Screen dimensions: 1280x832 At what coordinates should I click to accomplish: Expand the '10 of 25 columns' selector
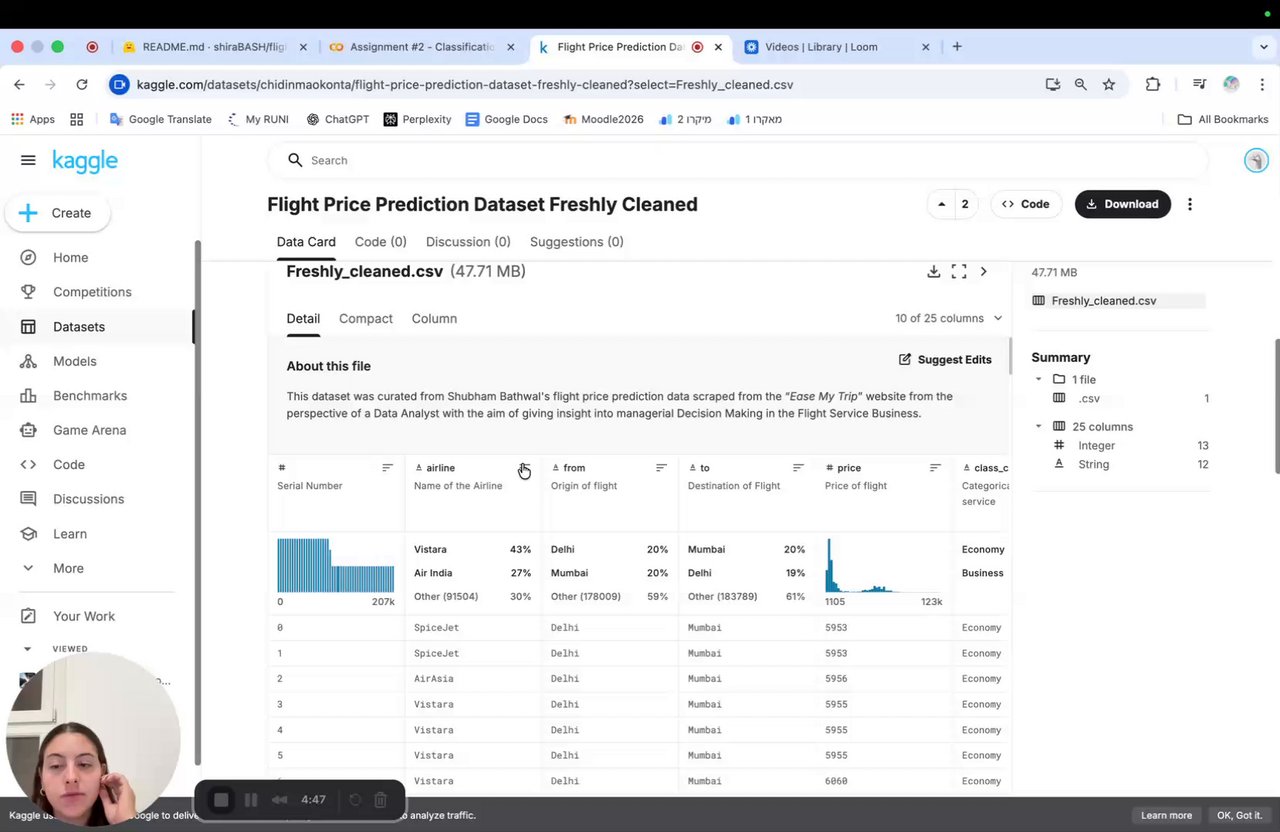pyautogui.click(x=949, y=318)
